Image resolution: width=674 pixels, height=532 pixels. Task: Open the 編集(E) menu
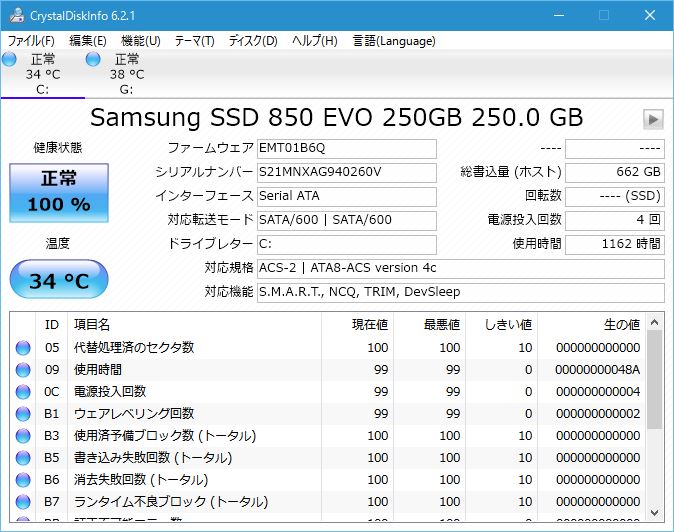88,41
